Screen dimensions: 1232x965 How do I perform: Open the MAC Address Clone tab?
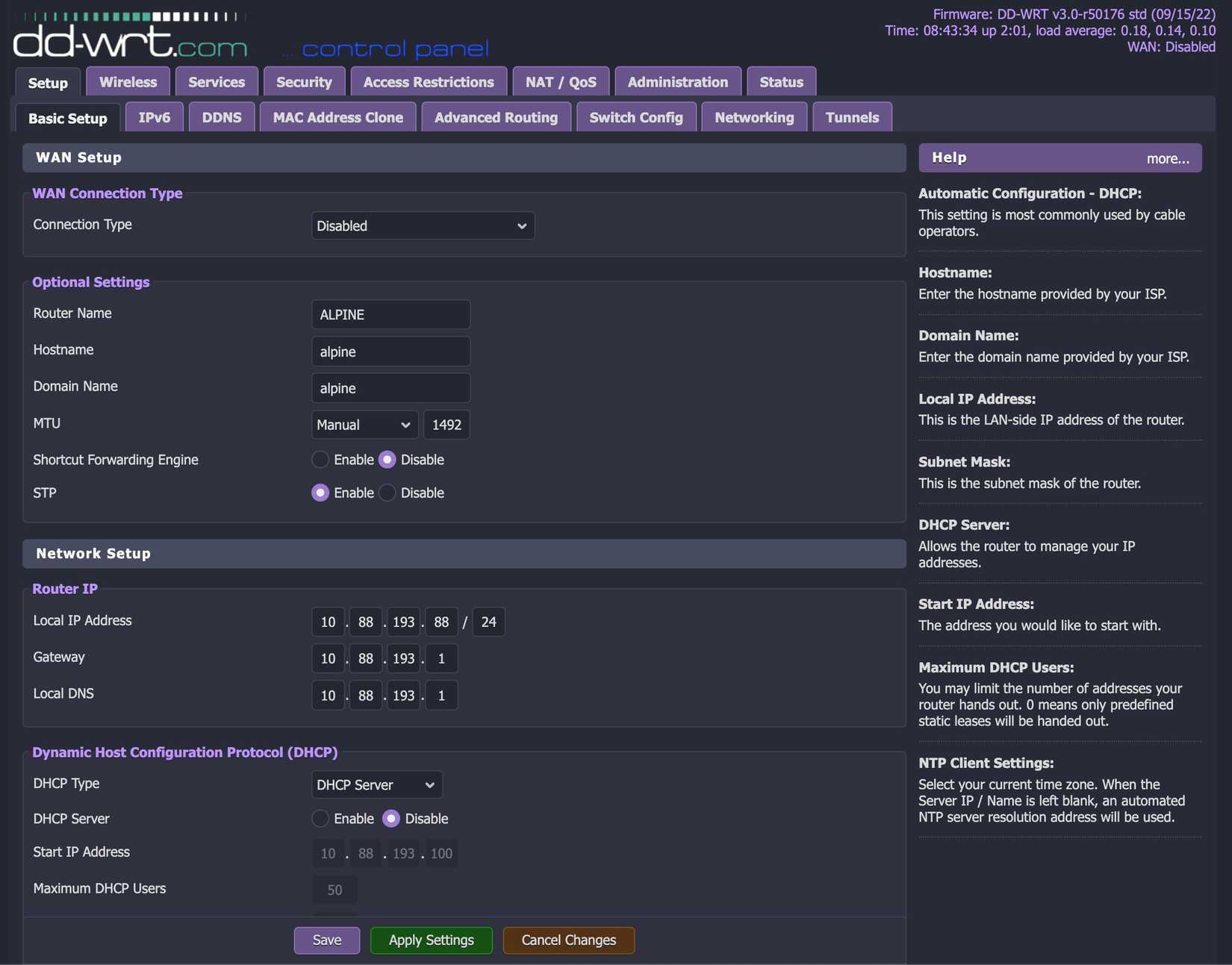(x=337, y=117)
